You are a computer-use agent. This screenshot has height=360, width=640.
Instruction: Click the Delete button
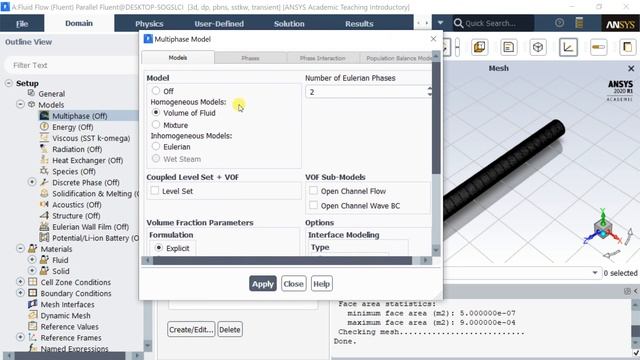click(230, 329)
